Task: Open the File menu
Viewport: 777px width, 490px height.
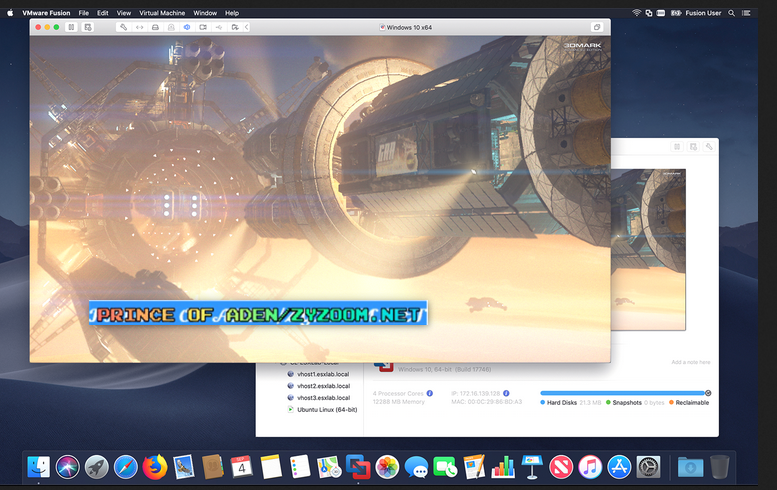Action: click(x=84, y=13)
